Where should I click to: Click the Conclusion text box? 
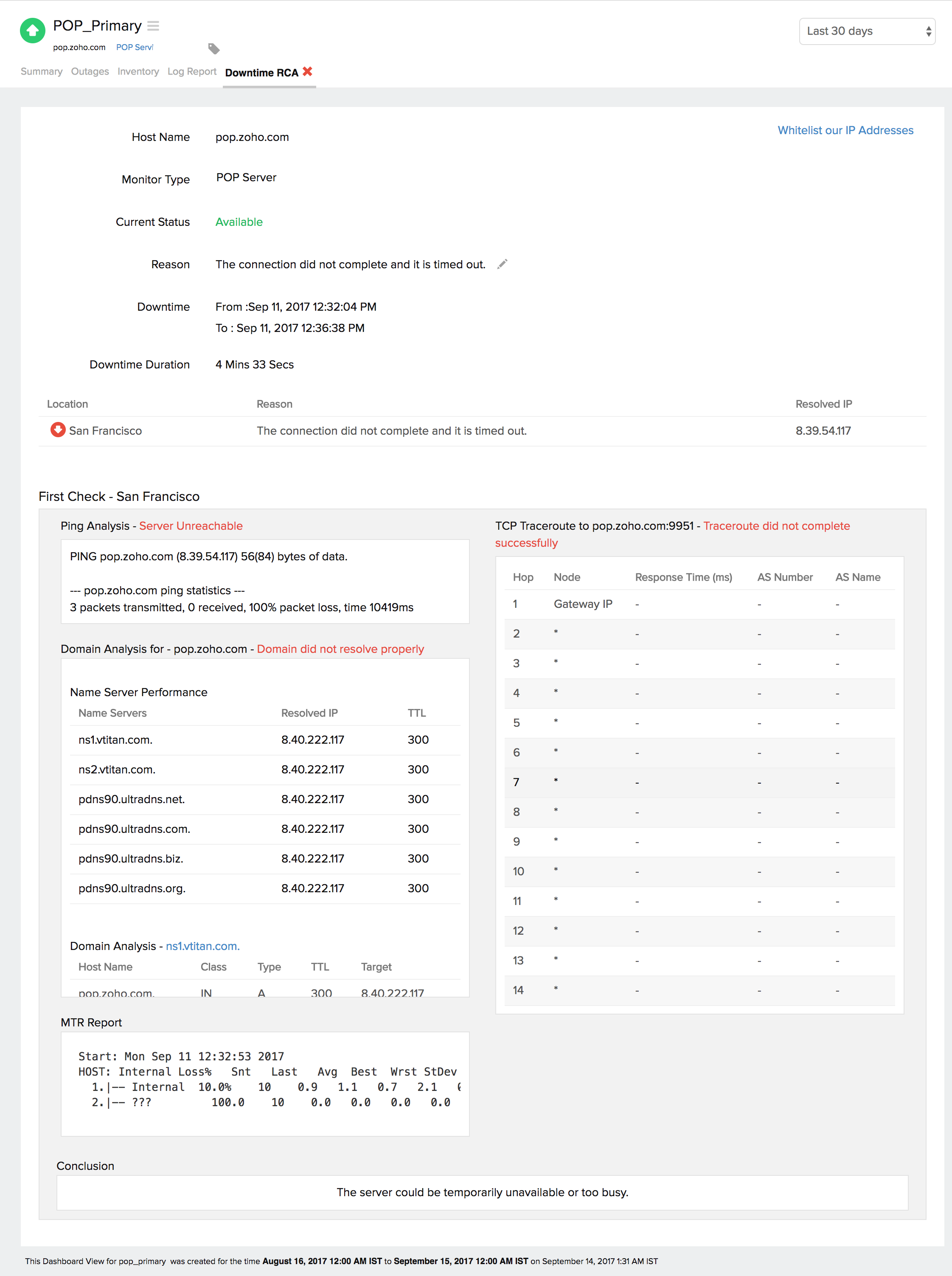tap(482, 1192)
